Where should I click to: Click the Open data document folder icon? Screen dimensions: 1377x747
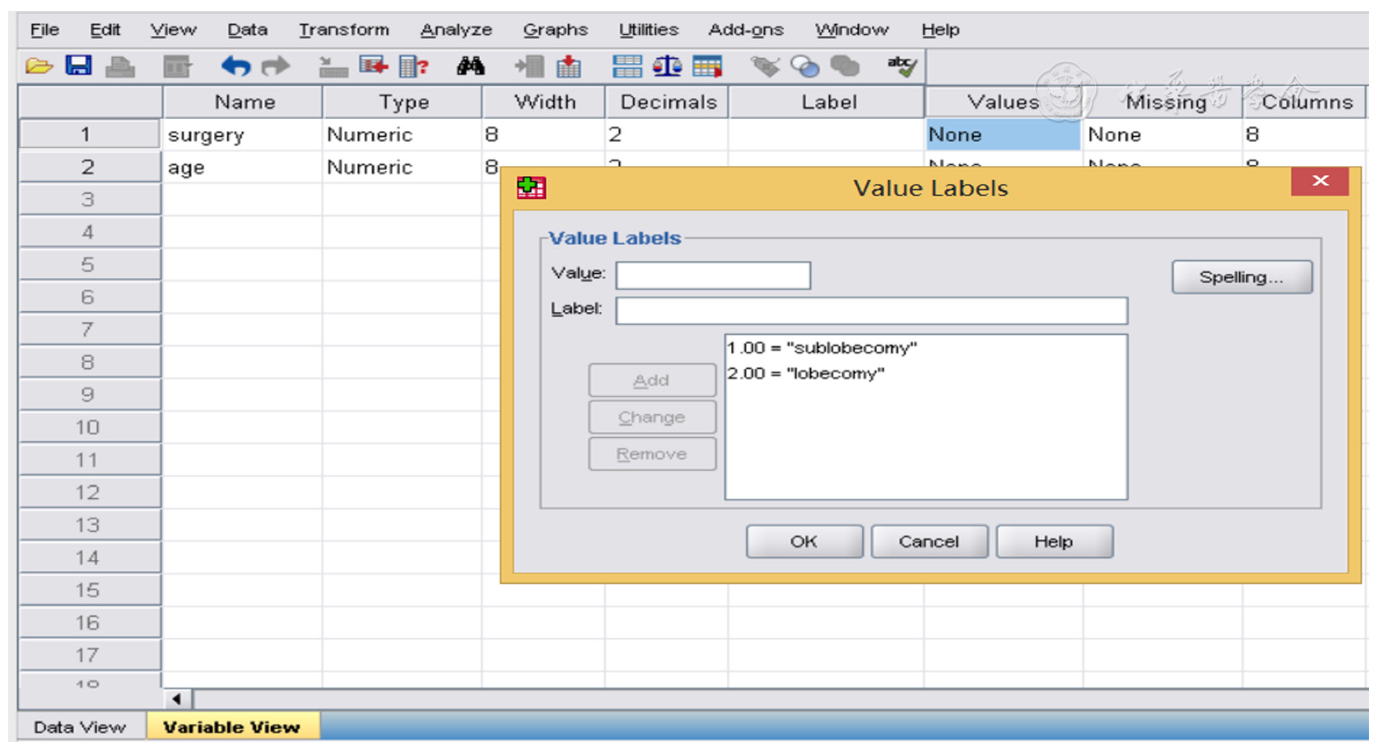tap(39, 67)
